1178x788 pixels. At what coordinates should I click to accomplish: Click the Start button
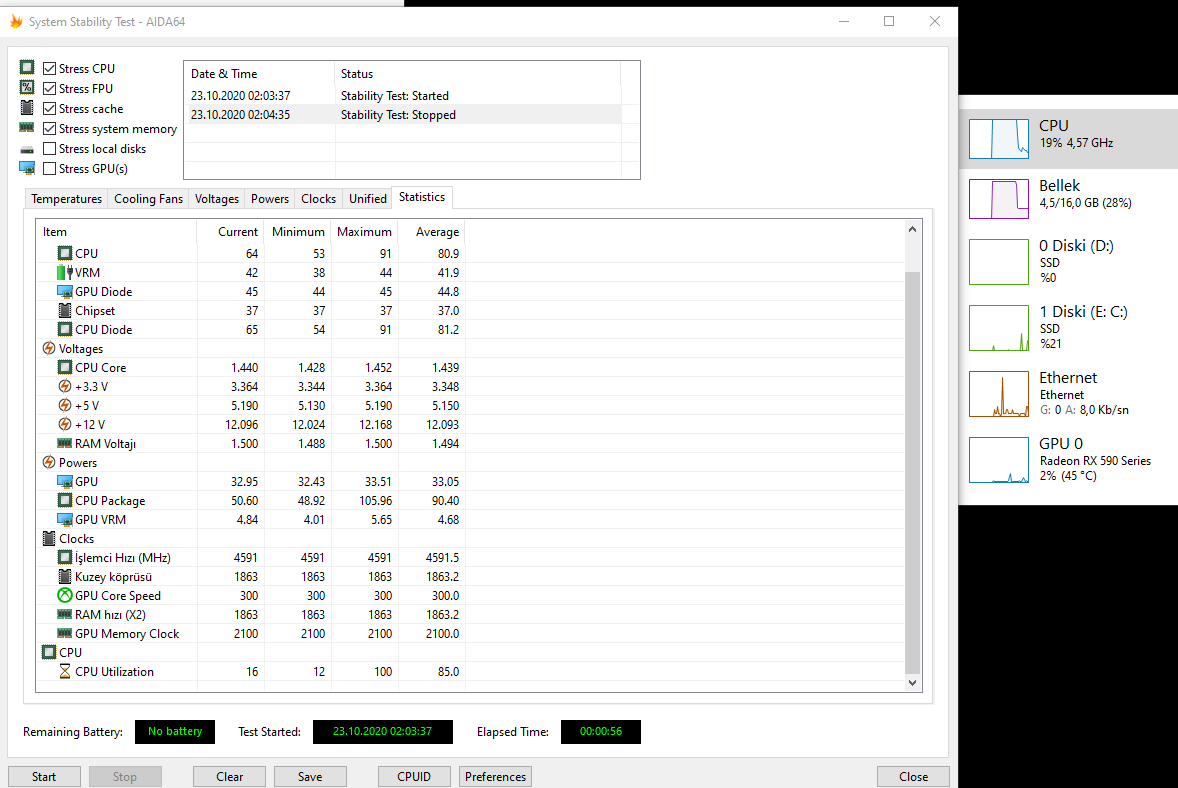(x=44, y=777)
